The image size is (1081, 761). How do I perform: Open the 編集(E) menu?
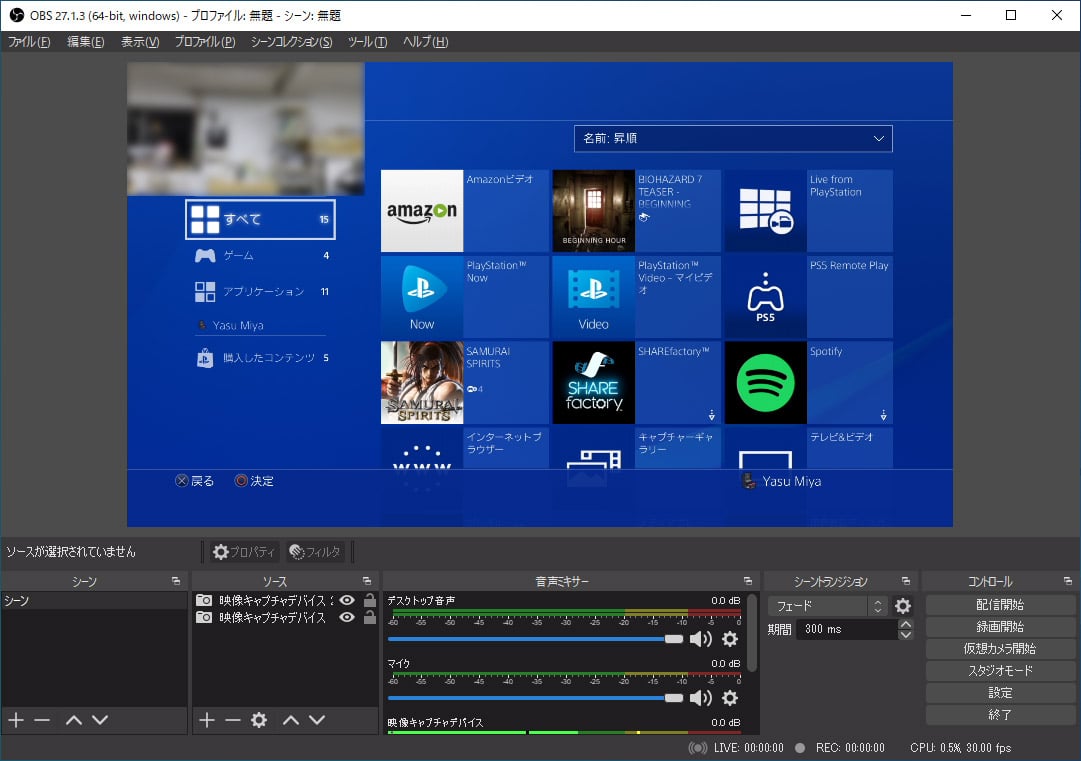point(85,42)
